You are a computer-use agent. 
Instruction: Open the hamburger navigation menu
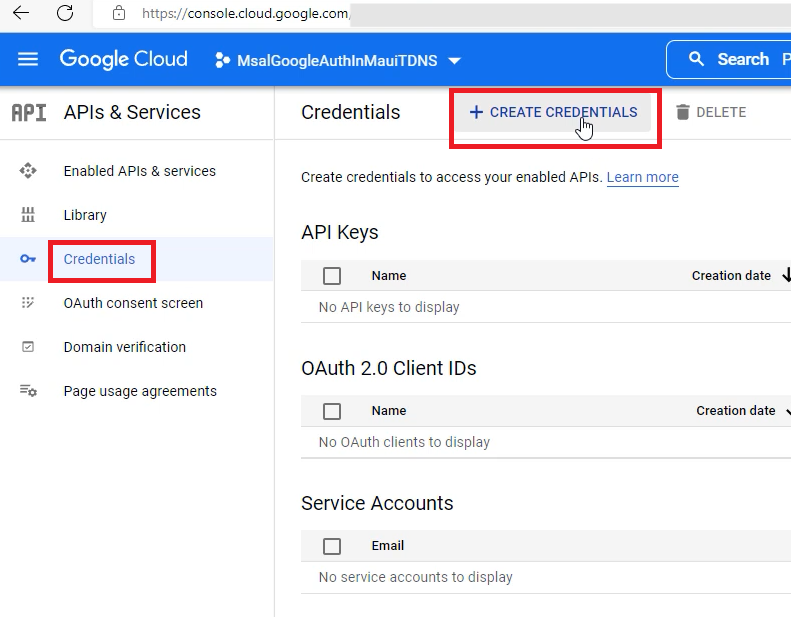pyautogui.click(x=28, y=60)
